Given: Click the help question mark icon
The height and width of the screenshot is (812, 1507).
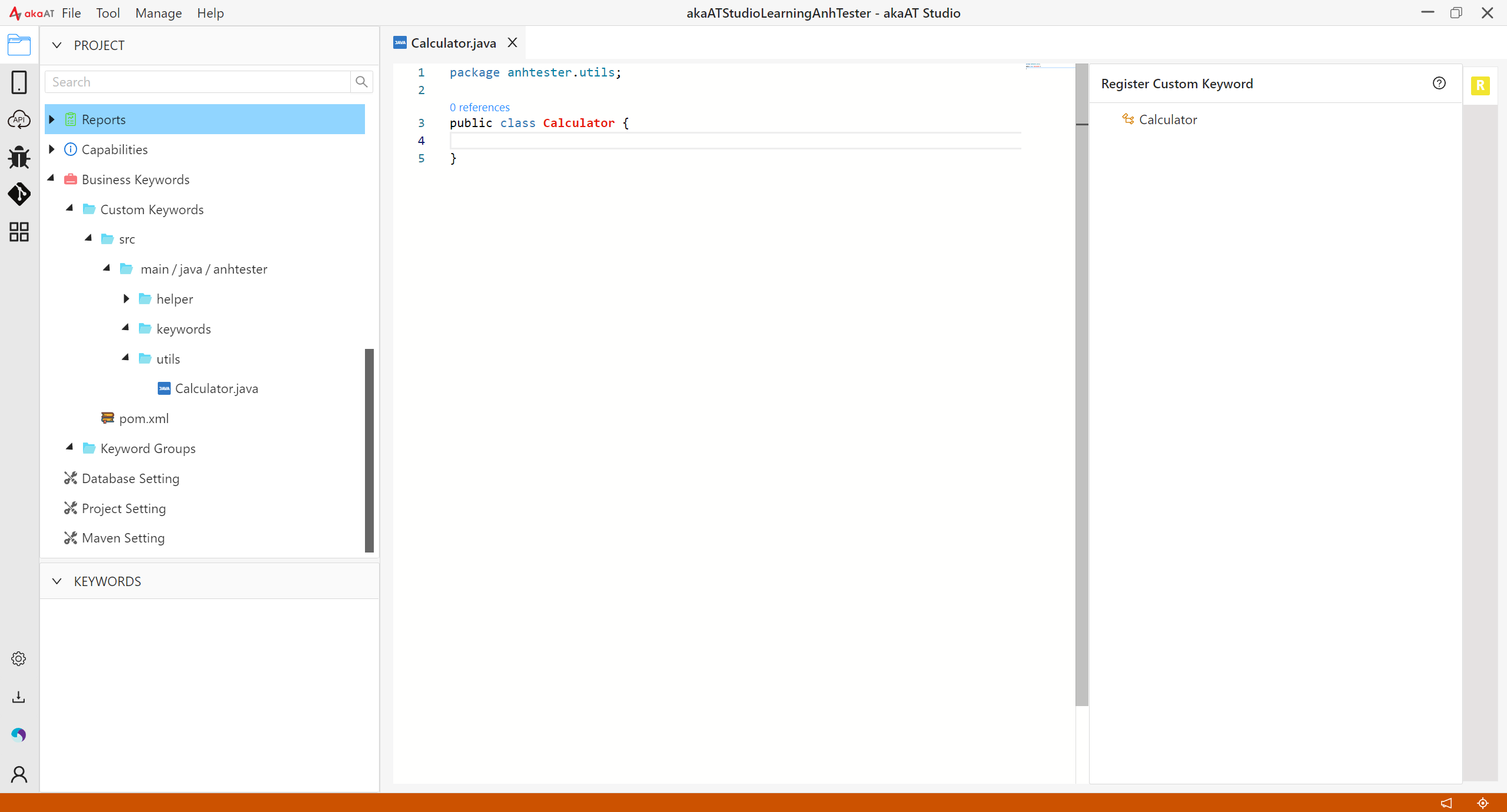Looking at the screenshot, I should (1439, 83).
